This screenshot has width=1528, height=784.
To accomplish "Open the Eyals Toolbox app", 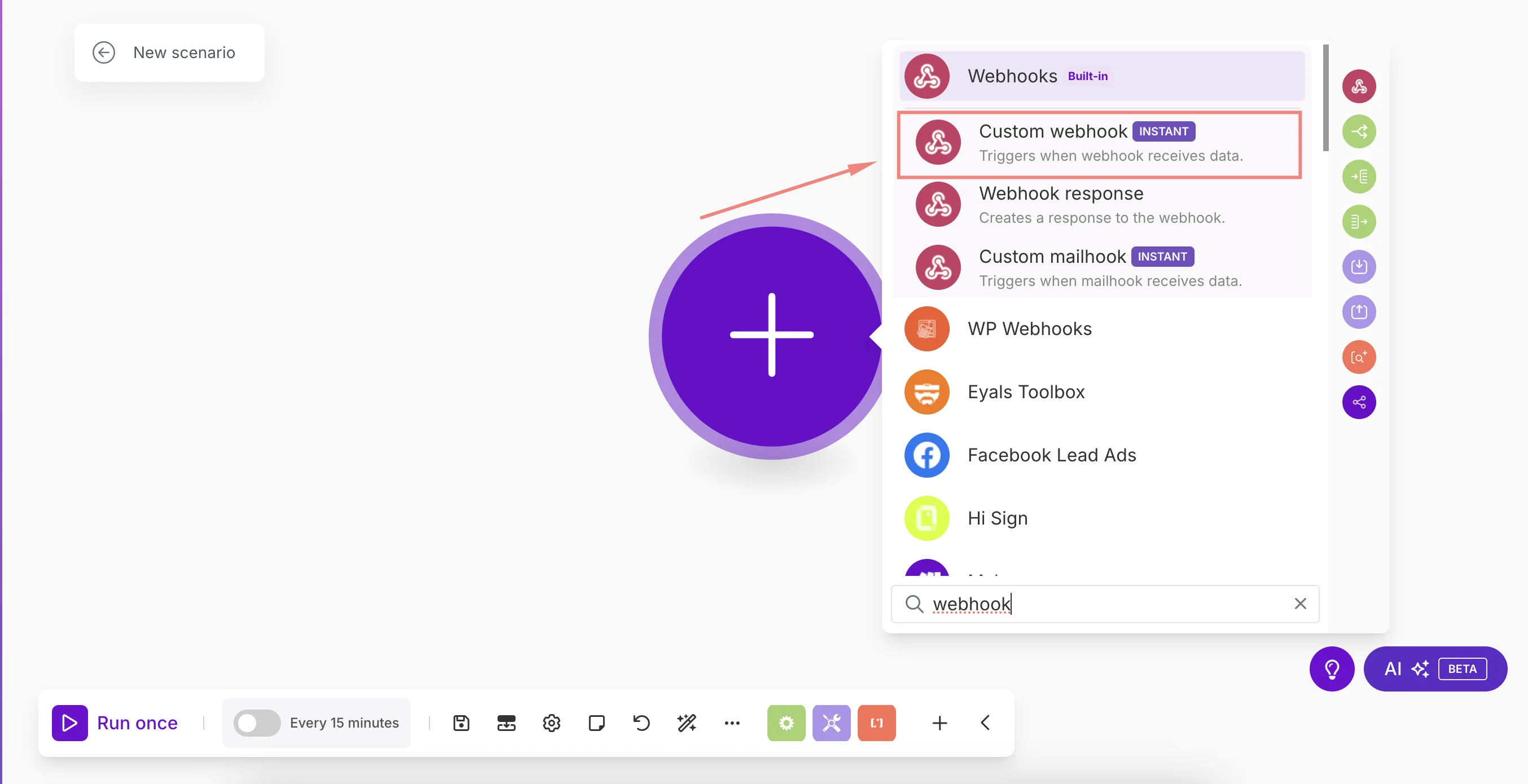I will tap(1103, 392).
